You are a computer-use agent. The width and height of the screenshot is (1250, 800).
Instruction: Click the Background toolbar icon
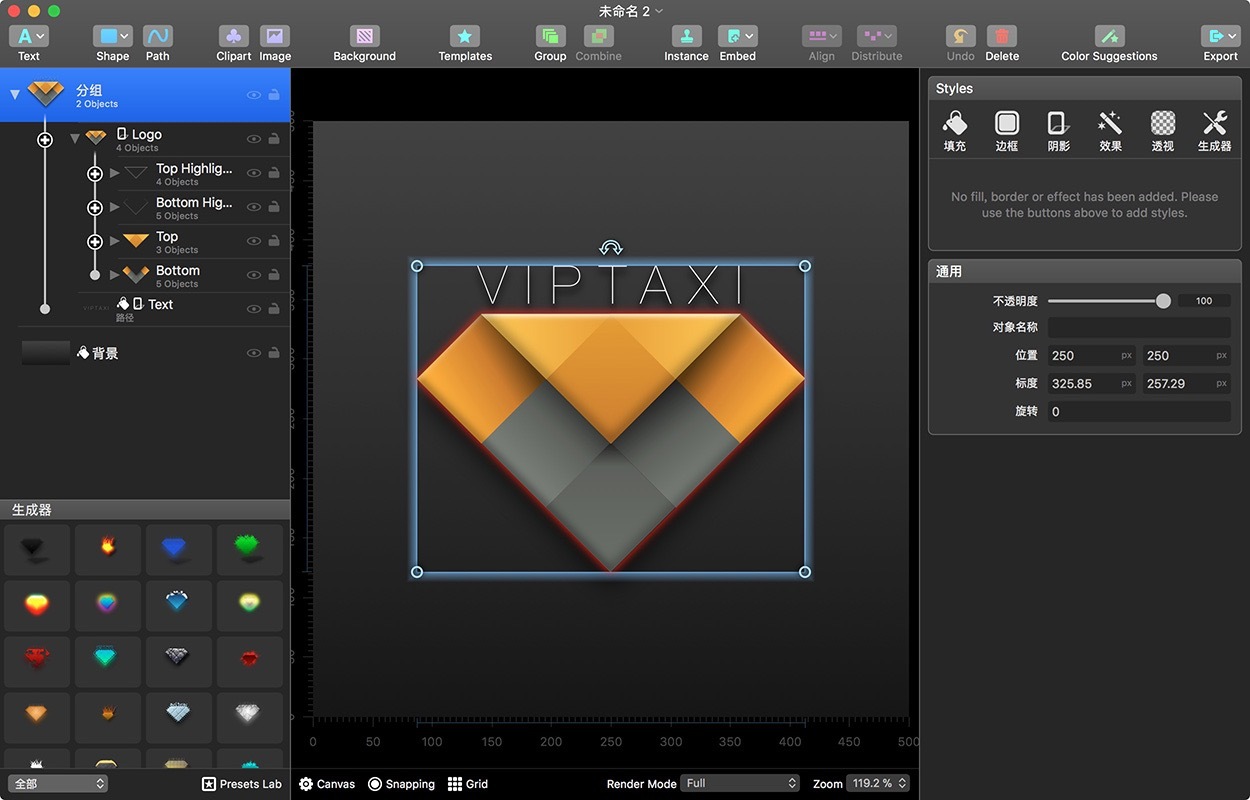coord(364,37)
